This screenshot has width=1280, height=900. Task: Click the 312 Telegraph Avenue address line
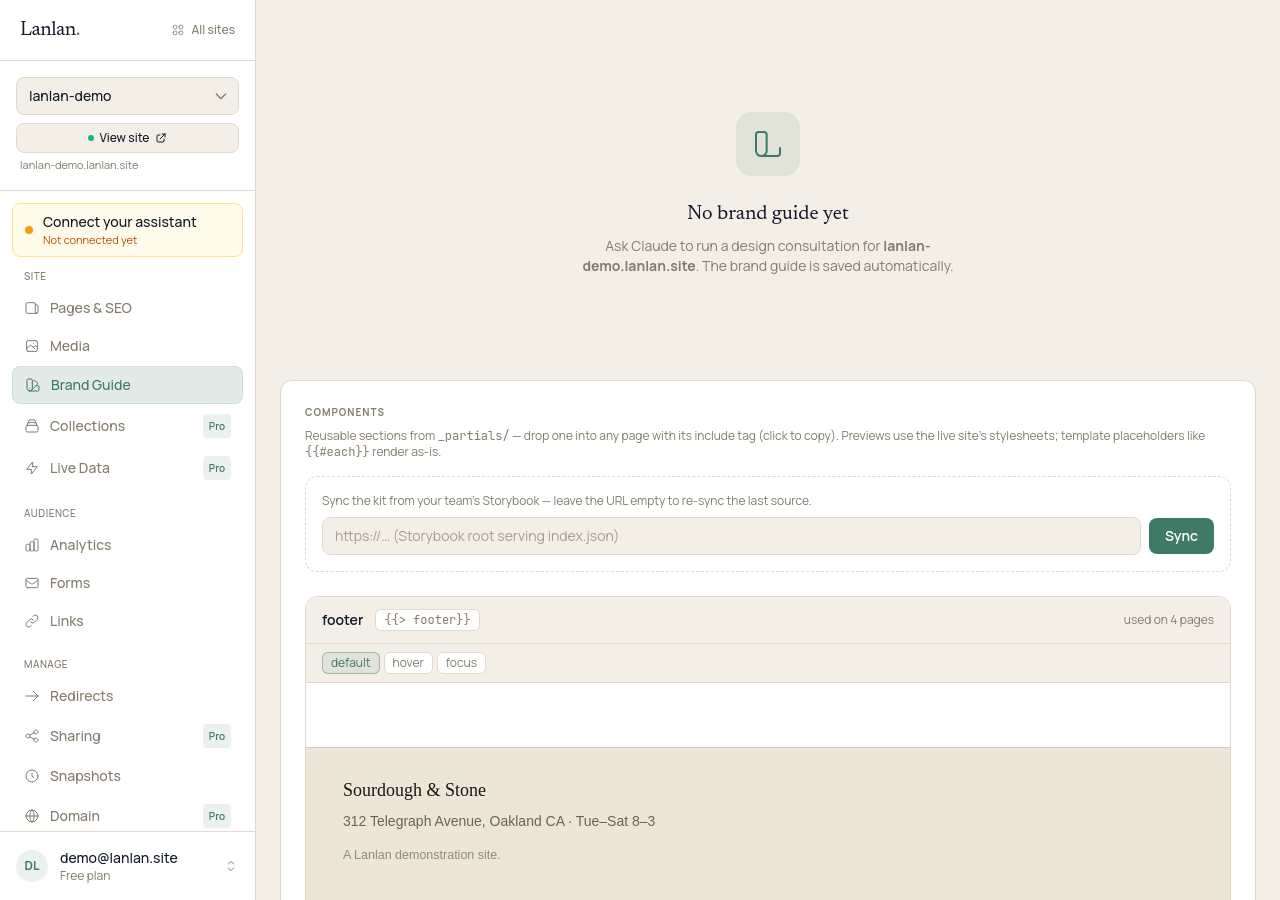(x=499, y=821)
